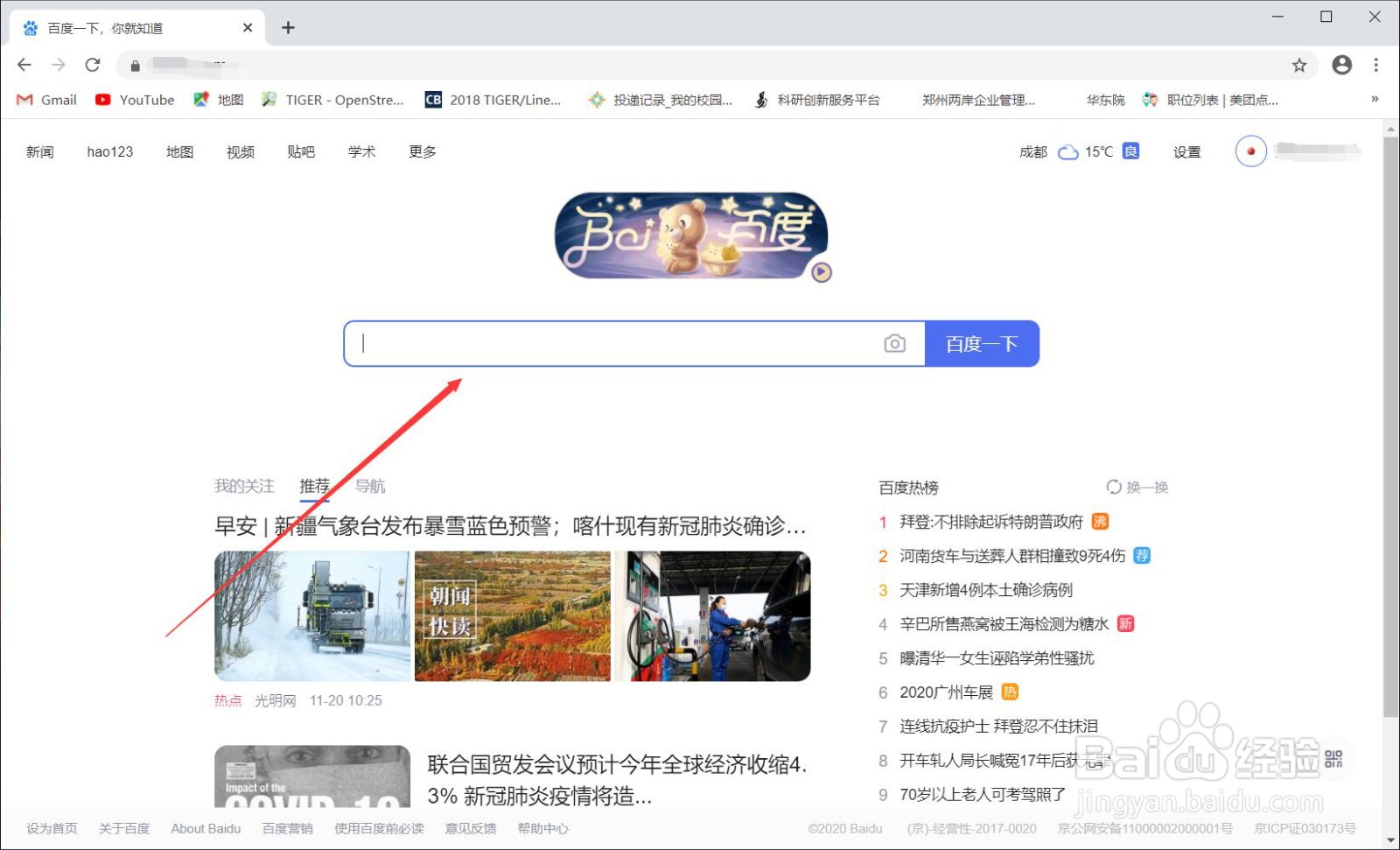Open the Chrome profile avatar icon
The width and height of the screenshot is (1400, 850).
1341,65
